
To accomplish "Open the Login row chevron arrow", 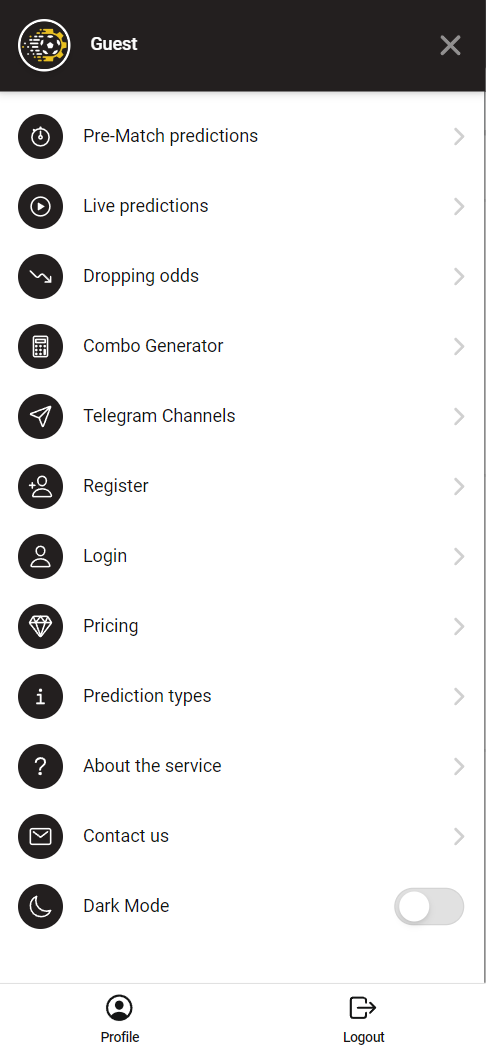I will pos(459,557).
